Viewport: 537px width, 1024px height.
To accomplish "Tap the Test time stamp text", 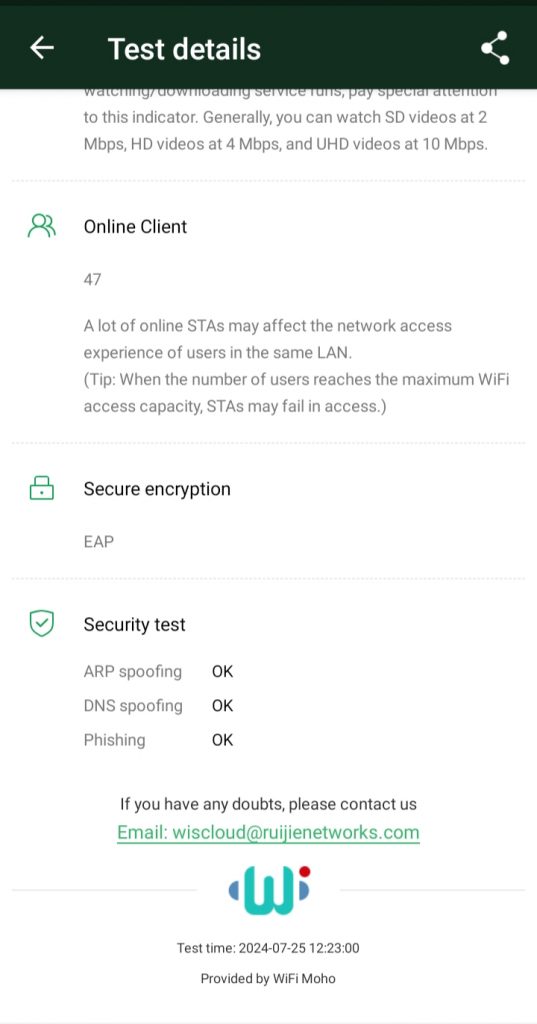I will (268, 948).
